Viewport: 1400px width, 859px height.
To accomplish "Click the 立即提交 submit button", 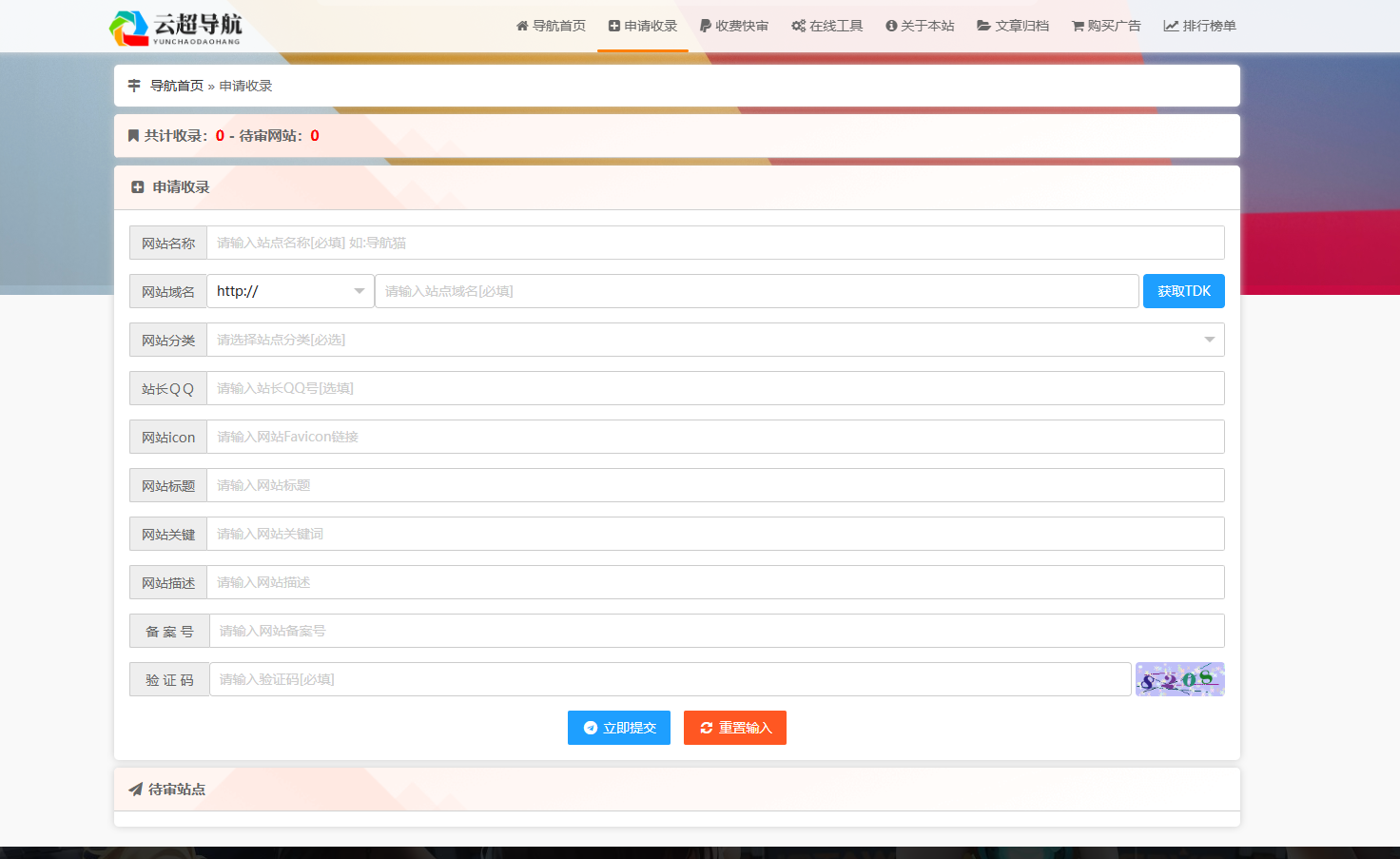I will pos(618,728).
